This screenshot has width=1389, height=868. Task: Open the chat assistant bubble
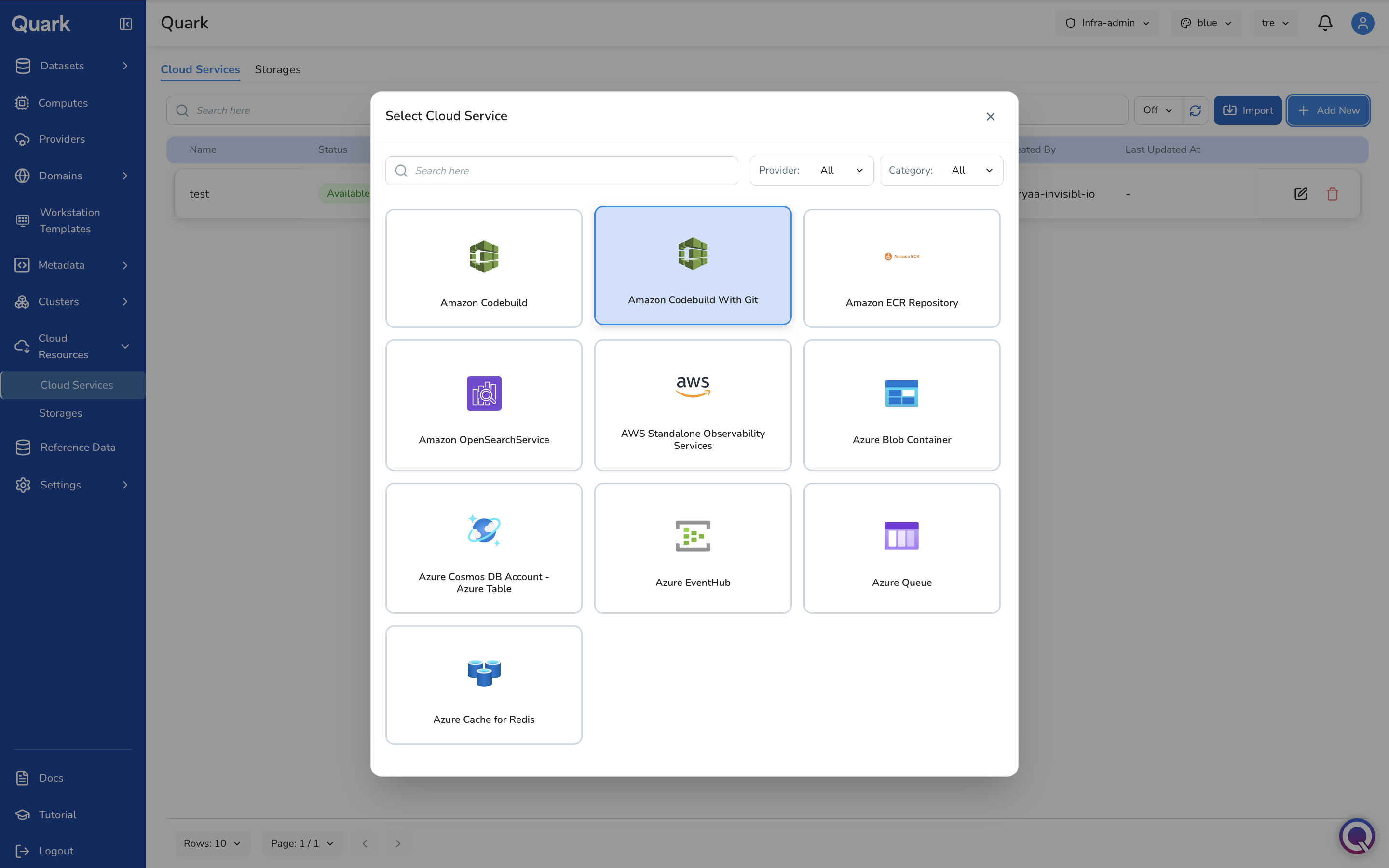click(x=1357, y=836)
